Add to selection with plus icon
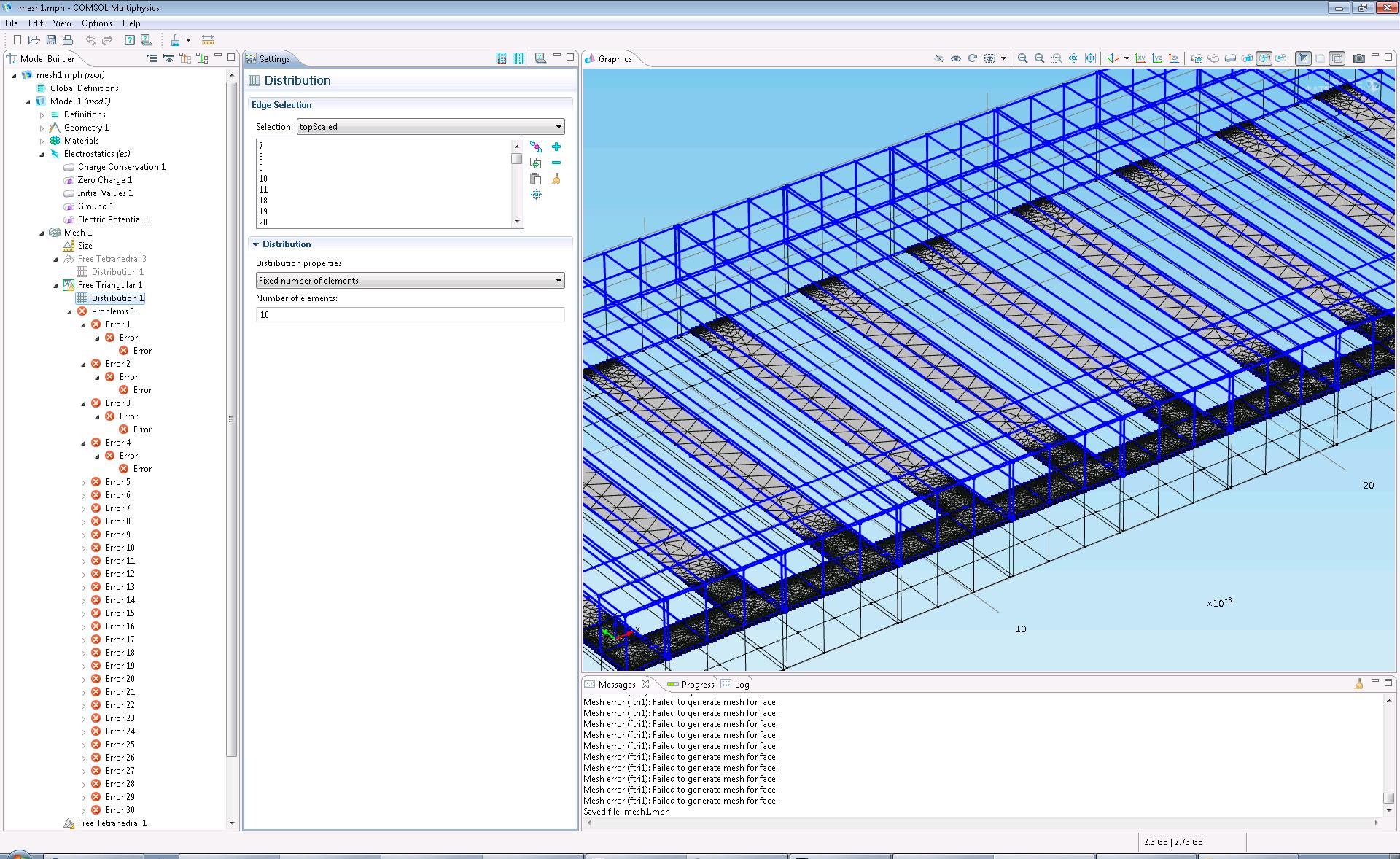 556,147
